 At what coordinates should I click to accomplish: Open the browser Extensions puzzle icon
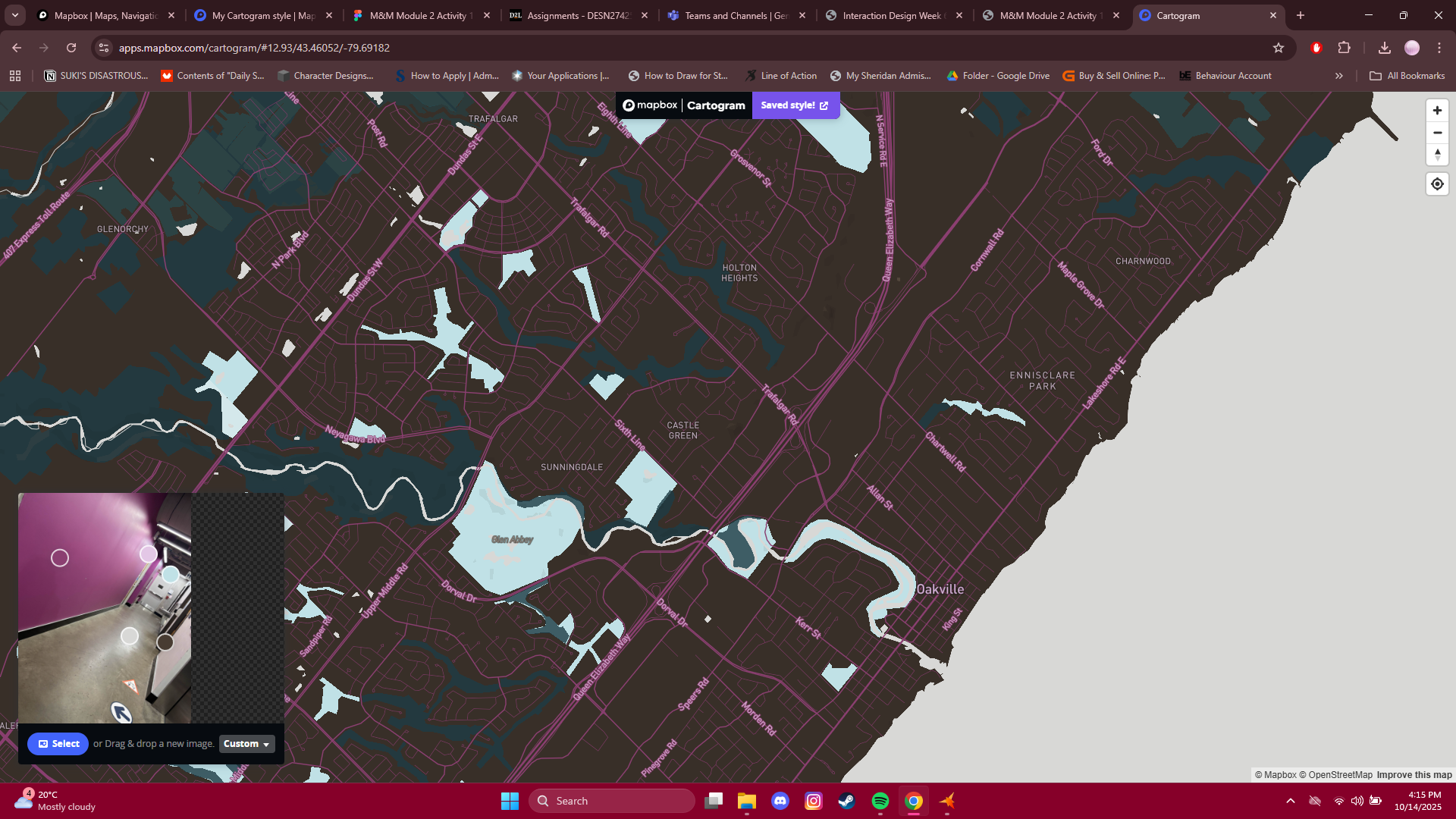pos(1345,47)
